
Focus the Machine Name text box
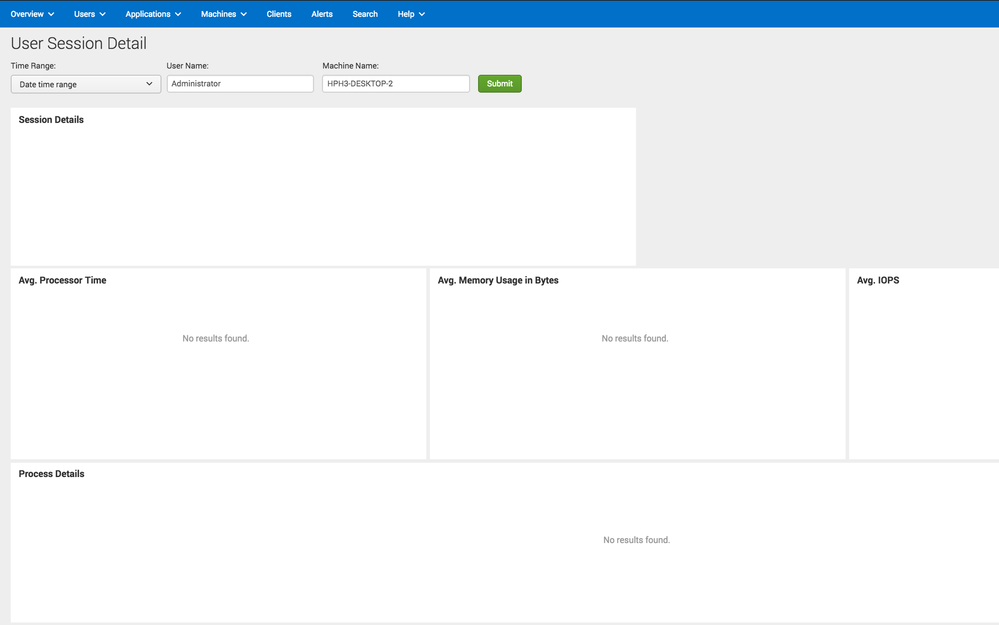395,84
